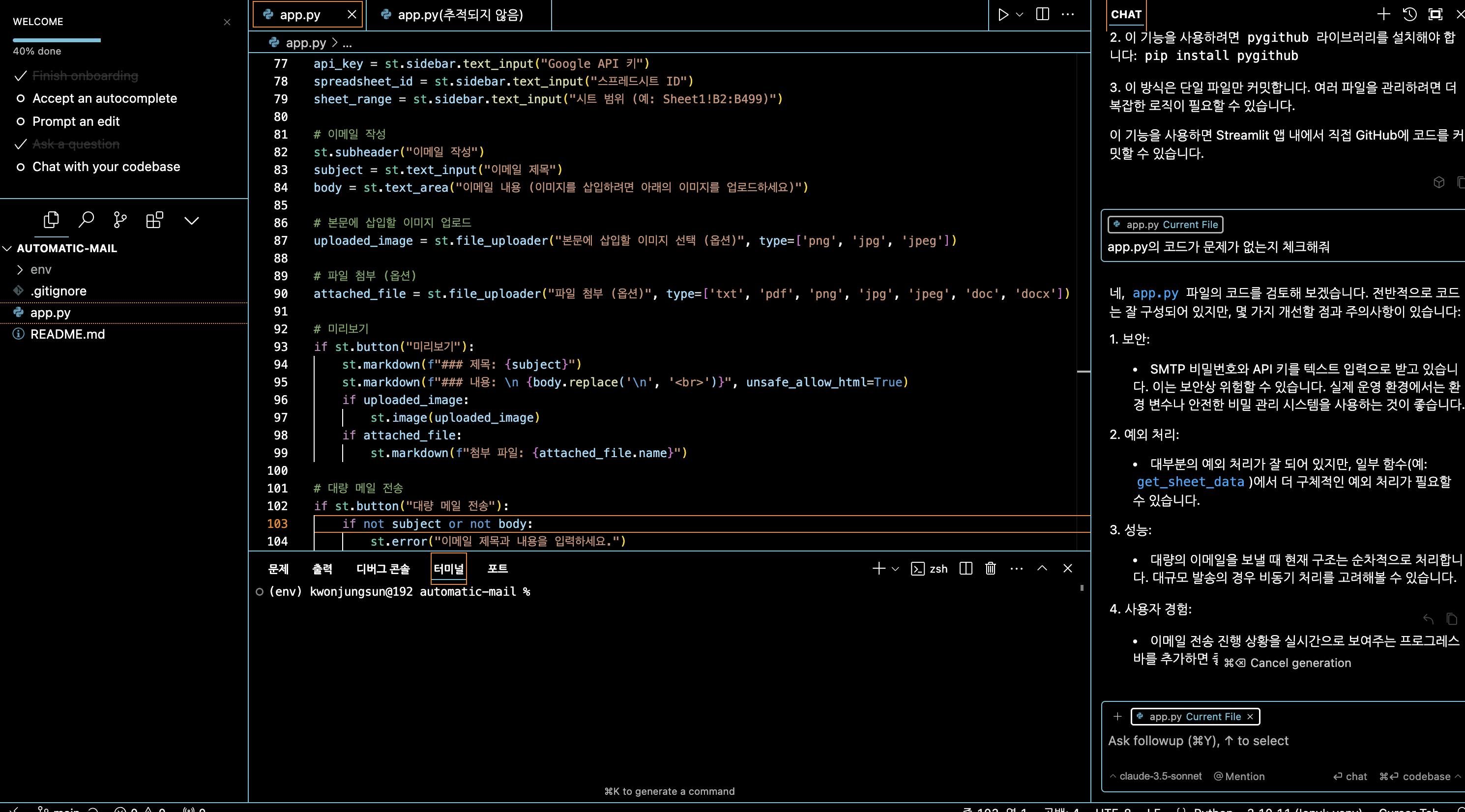
Task: Select the CHAT panel tab
Action: click(1126, 15)
